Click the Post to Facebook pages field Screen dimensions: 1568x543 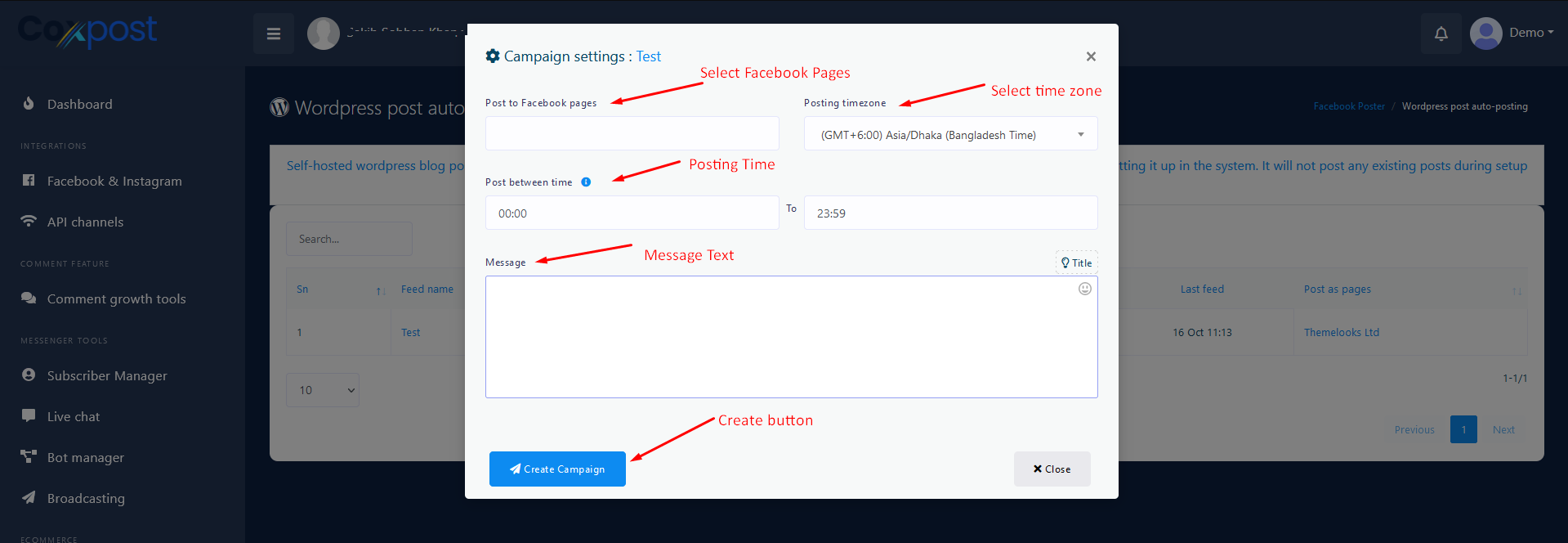[x=632, y=133]
